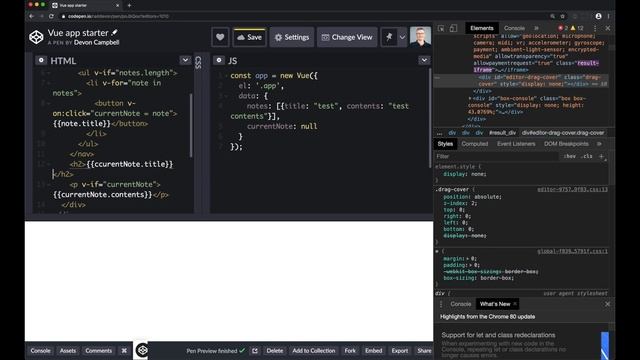The image size is (640, 360).
Task: Show more style pane tabs chevron
Action: point(599,144)
